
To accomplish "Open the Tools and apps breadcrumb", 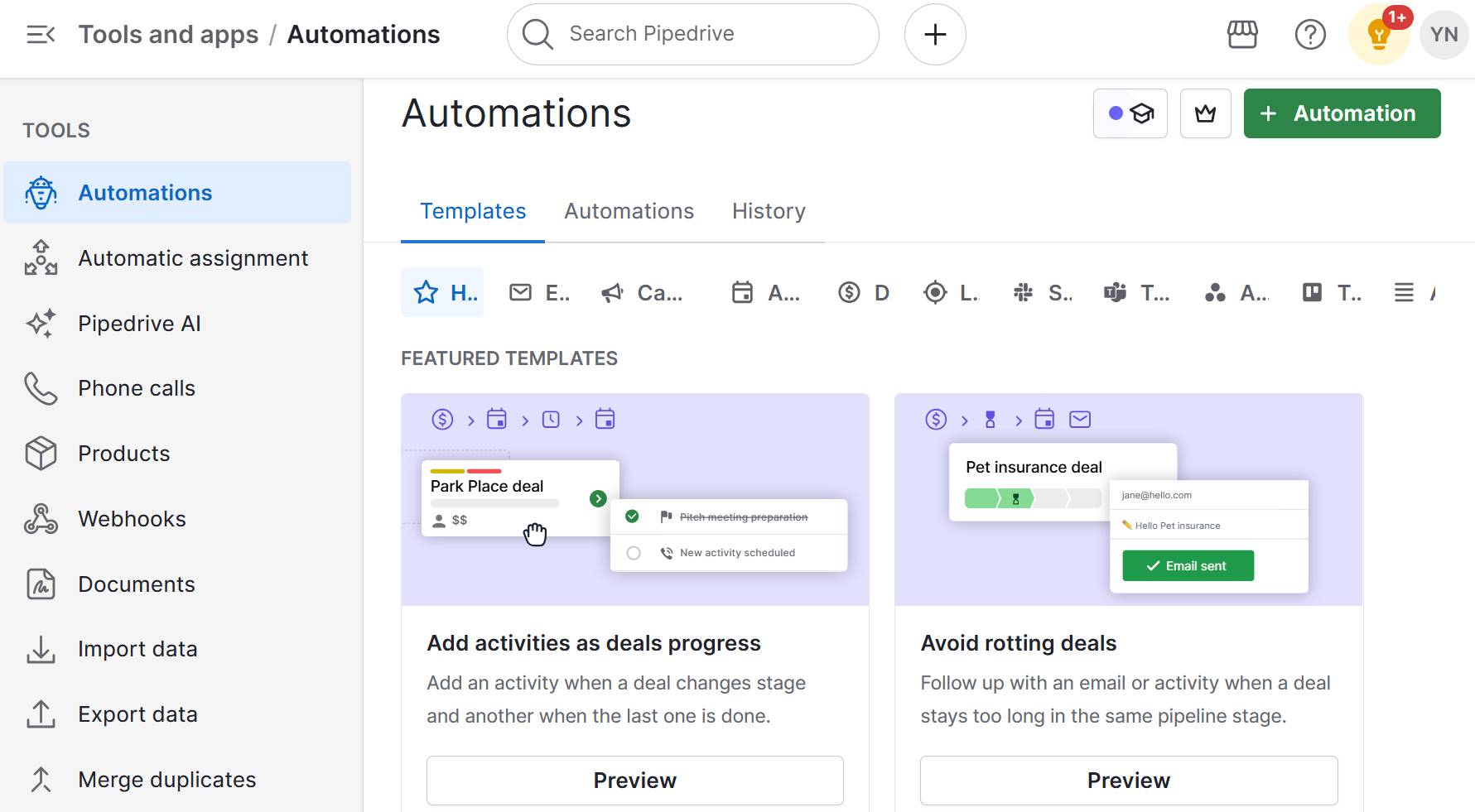I will [x=168, y=35].
